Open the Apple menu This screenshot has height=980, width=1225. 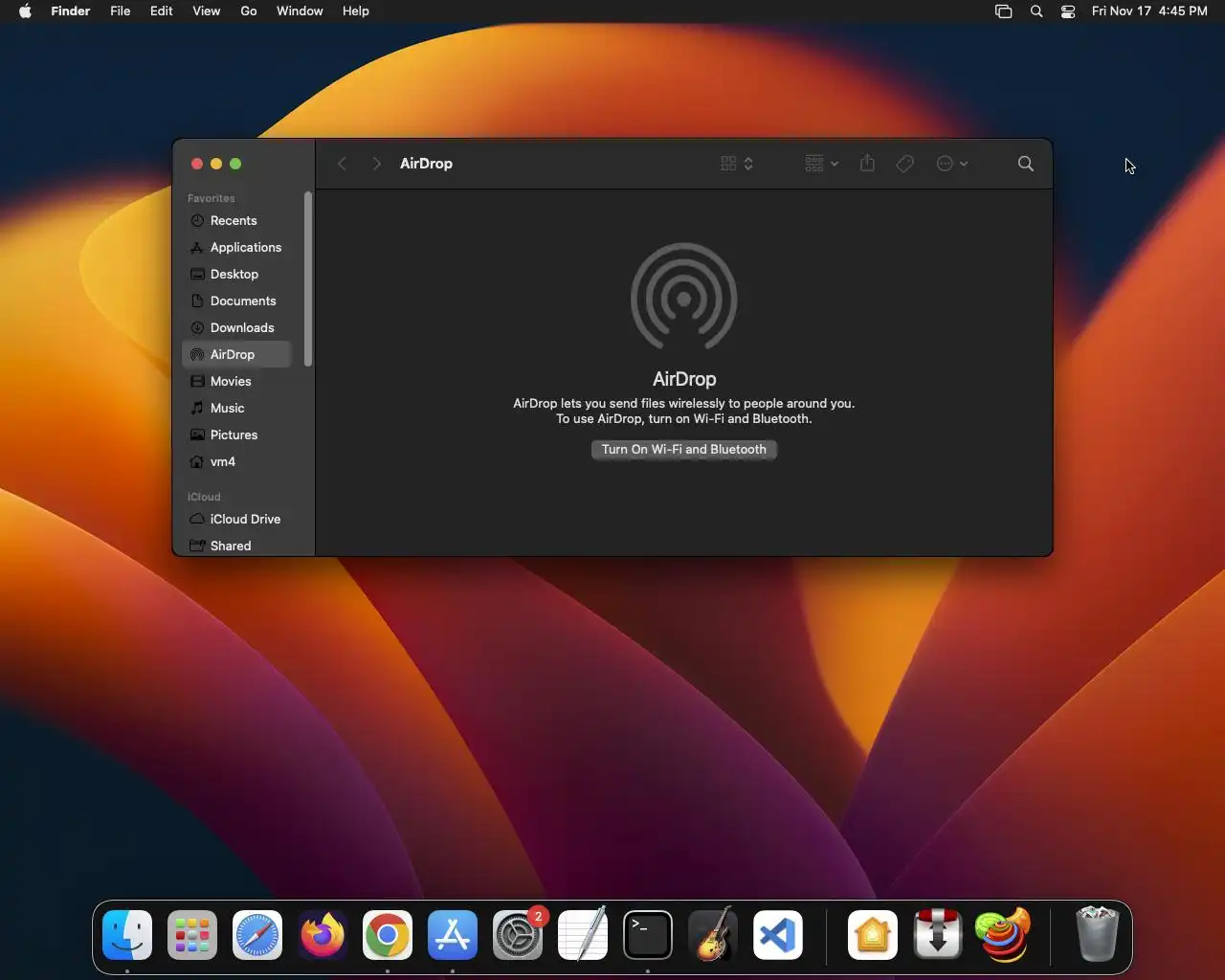pyautogui.click(x=25, y=11)
